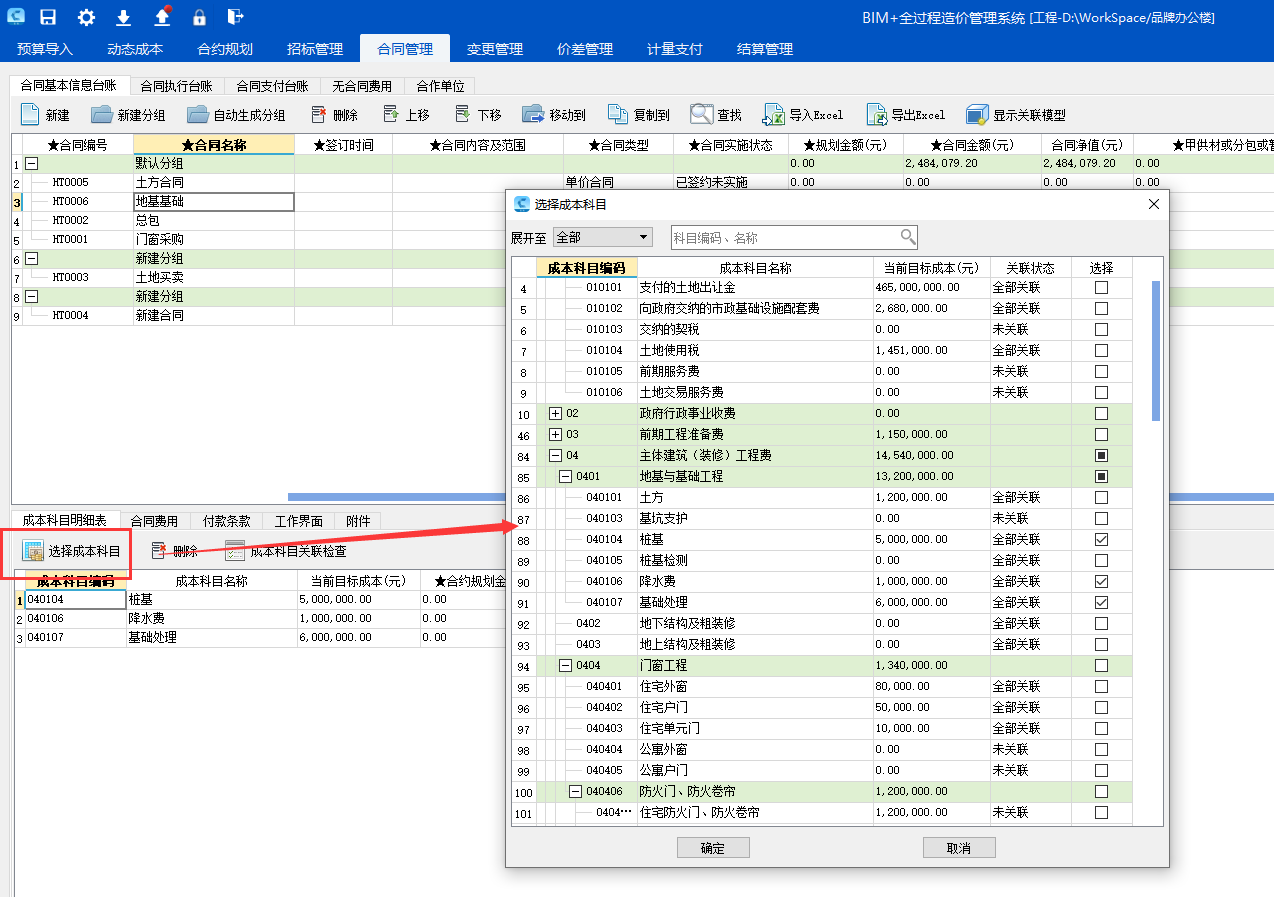Select the 合同执行台账 tab
Viewport: 1274px width, 897px height.
pos(176,86)
